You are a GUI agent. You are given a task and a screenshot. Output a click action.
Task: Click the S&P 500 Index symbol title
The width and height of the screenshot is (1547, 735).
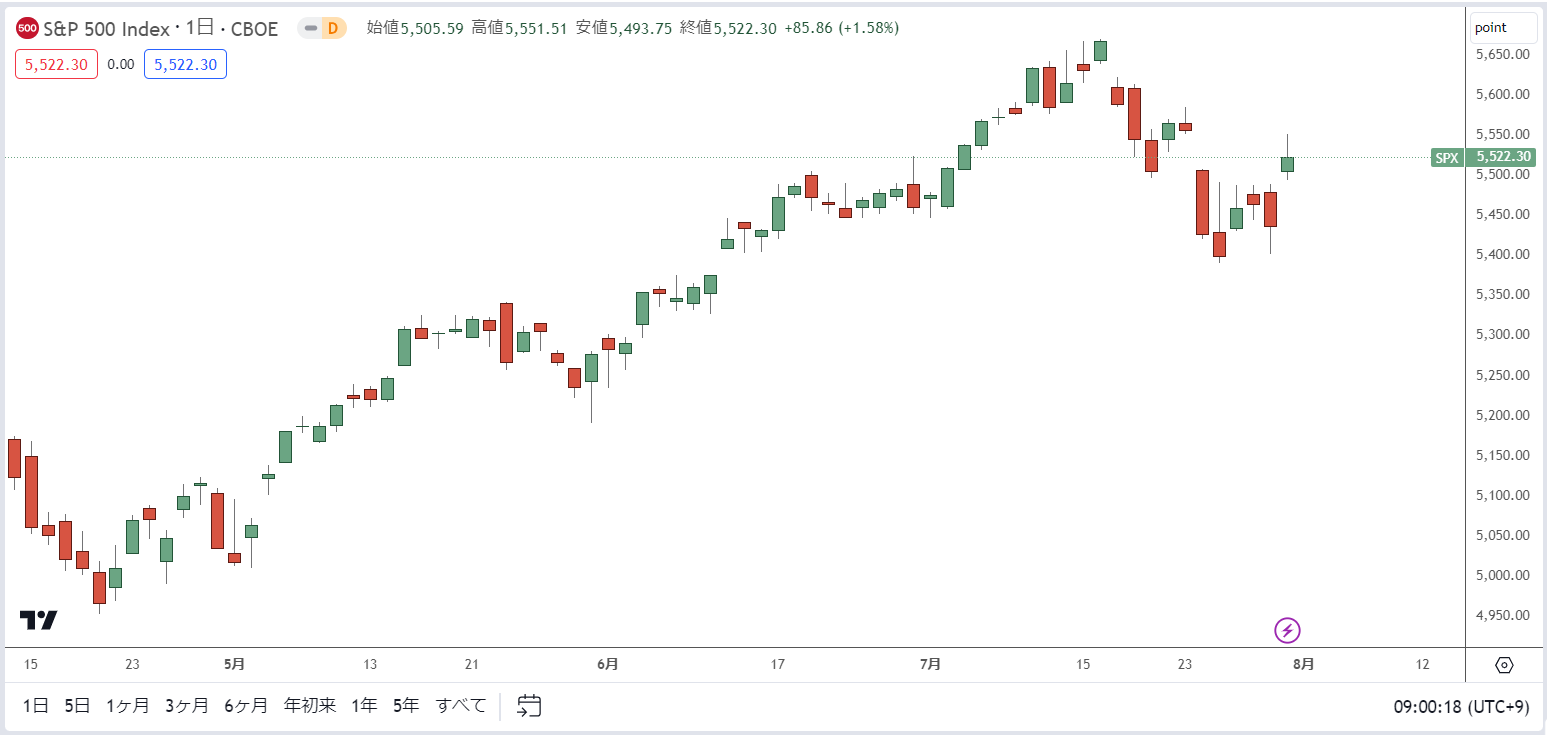click(107, 29)
